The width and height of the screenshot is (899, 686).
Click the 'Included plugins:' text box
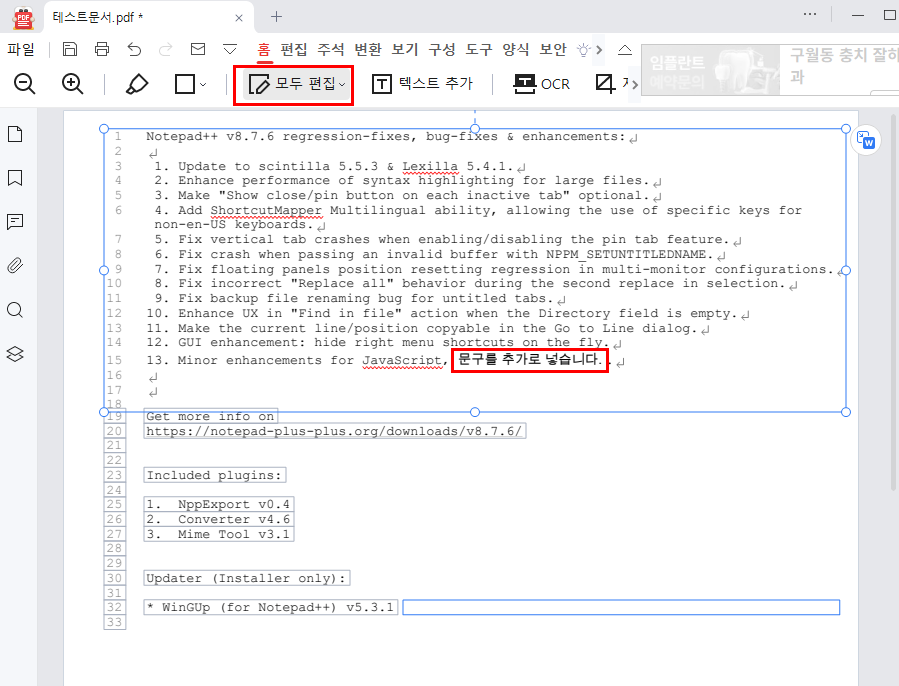click(x=214, y=475)
